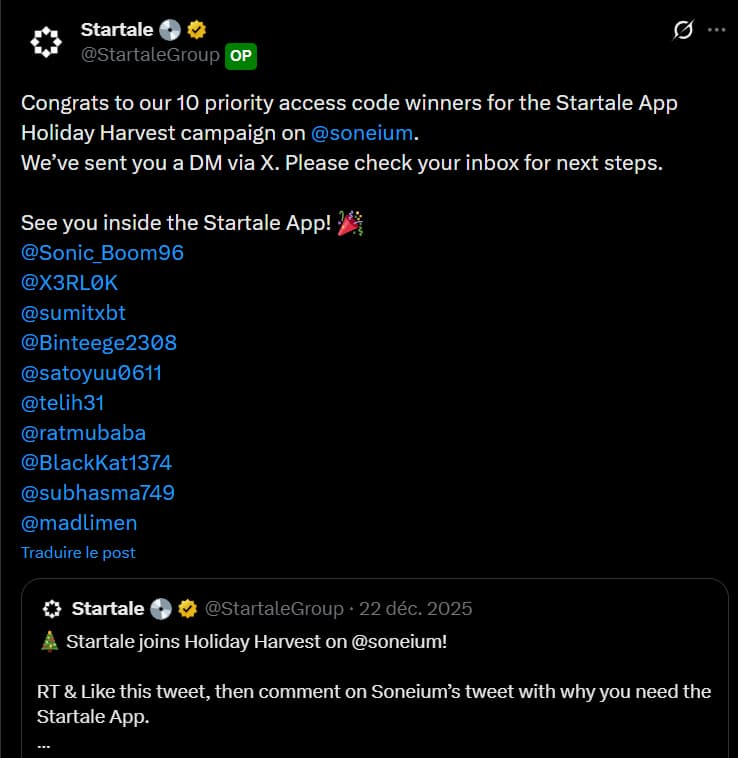Open the @X3RL0K profile link
Screen dimensions: 738x758
pos(69,283)
